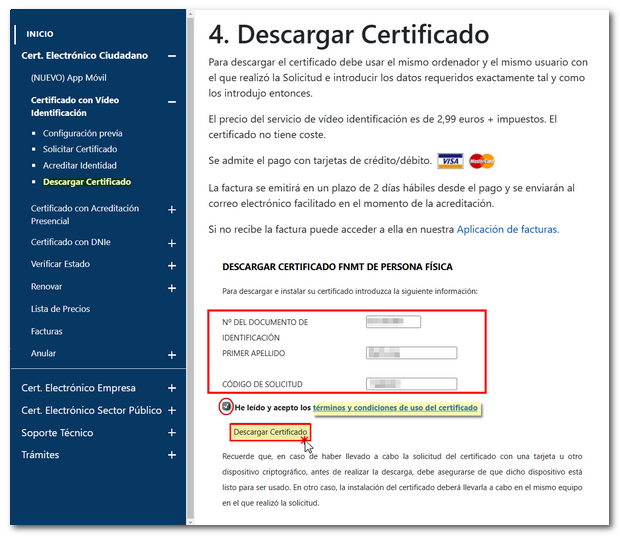The width and height of the screenshot is (620, 536).
Task: Open términos y condiciones de uso link
Action: [x=395, y=408]
